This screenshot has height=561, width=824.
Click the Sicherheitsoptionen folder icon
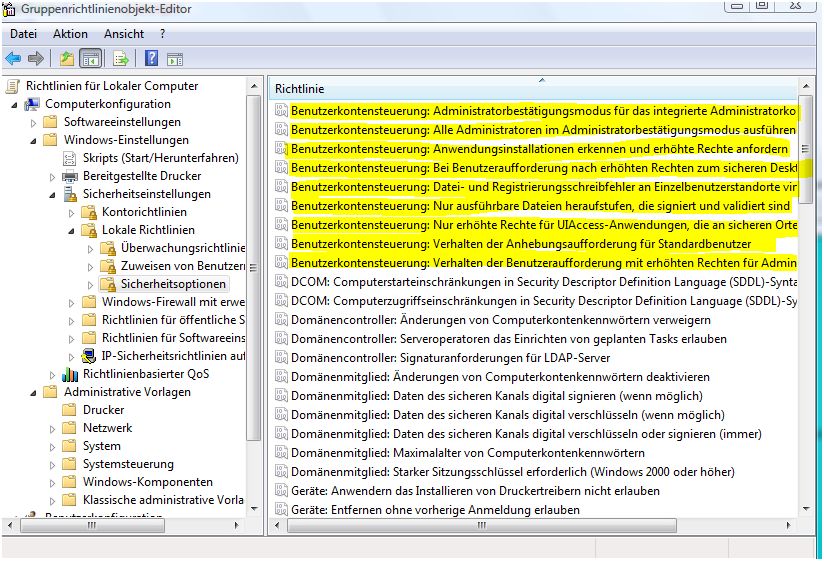coord(108,284)
